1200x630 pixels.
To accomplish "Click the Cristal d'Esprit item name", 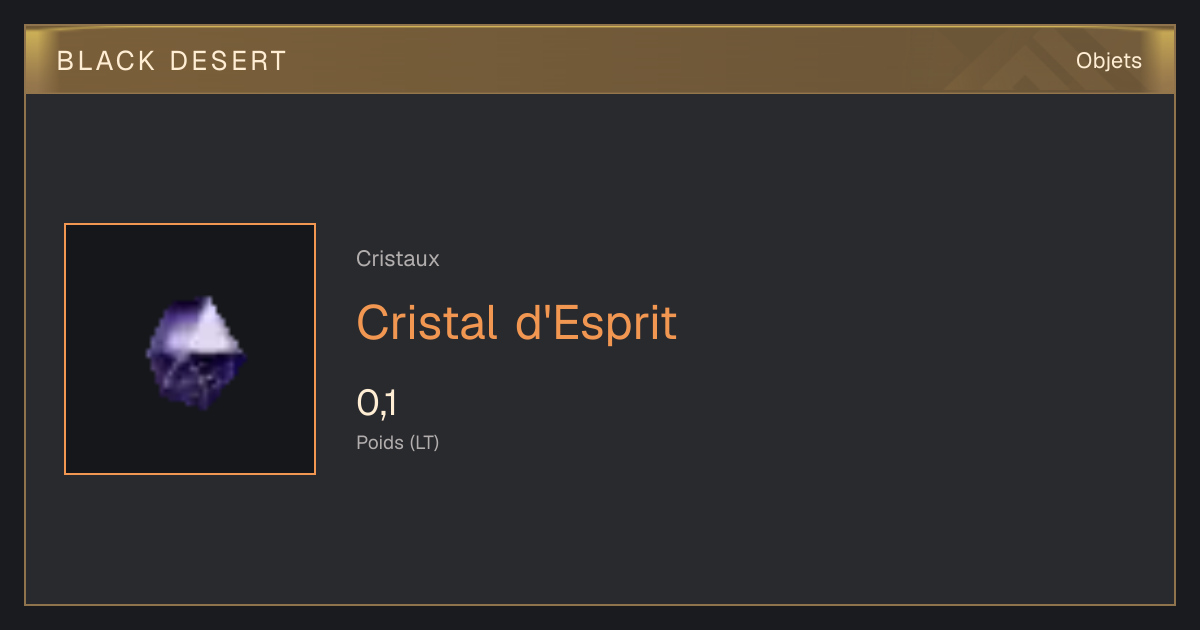I will pyautogui.click(x=517, y=323).
